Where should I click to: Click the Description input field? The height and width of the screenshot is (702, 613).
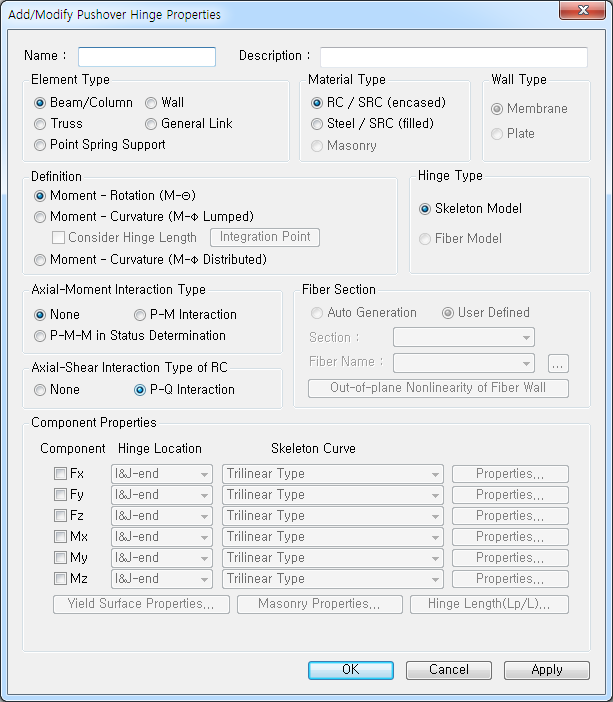pyautogui.click(x=454, y=57)
